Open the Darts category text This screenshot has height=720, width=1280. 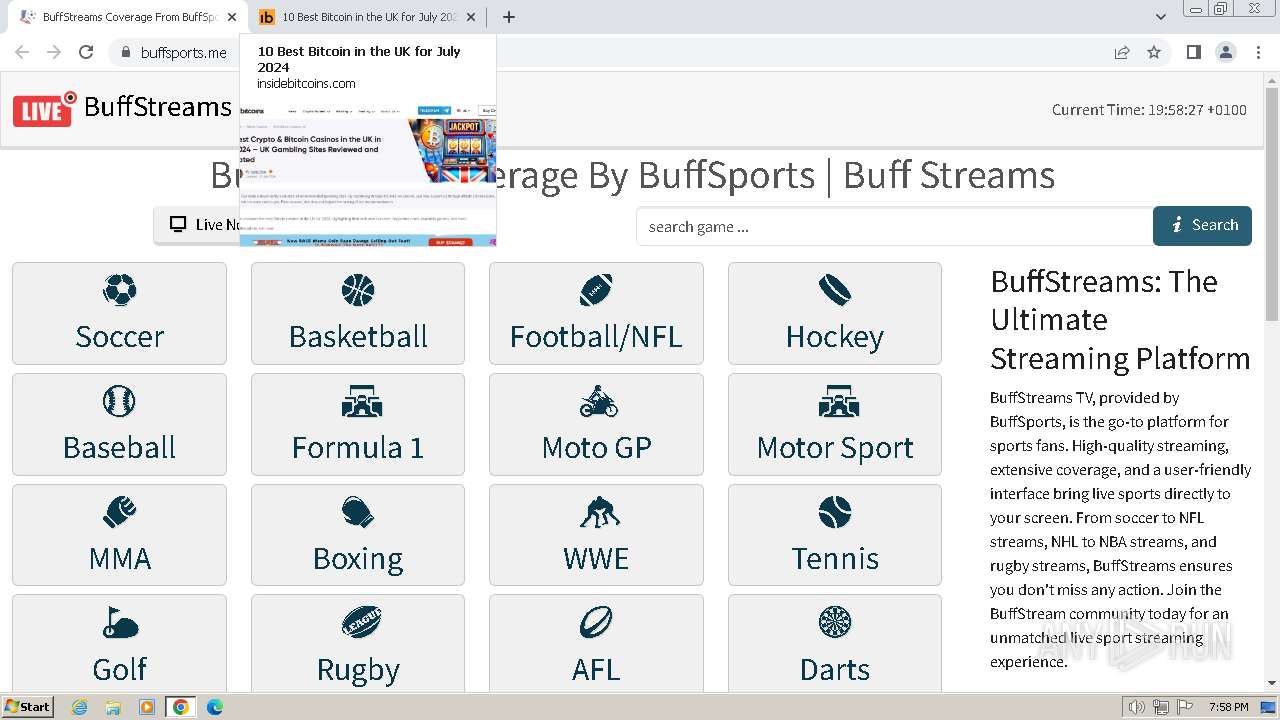coord(835,669)
